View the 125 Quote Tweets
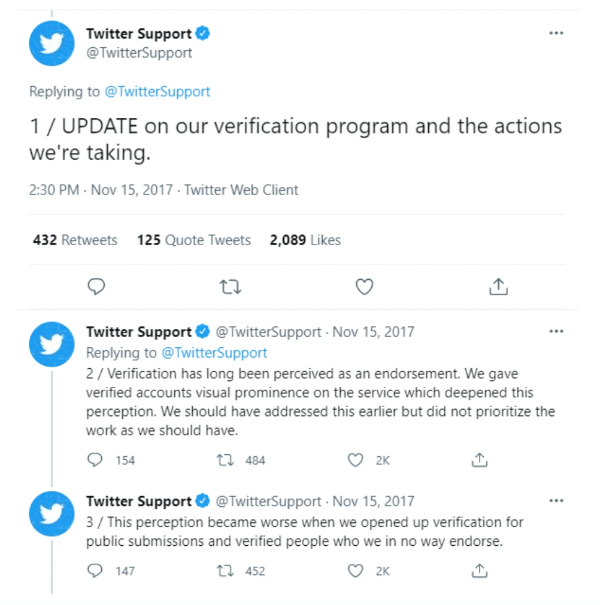The width and height of the screenshot is (600, 605). 194,240
